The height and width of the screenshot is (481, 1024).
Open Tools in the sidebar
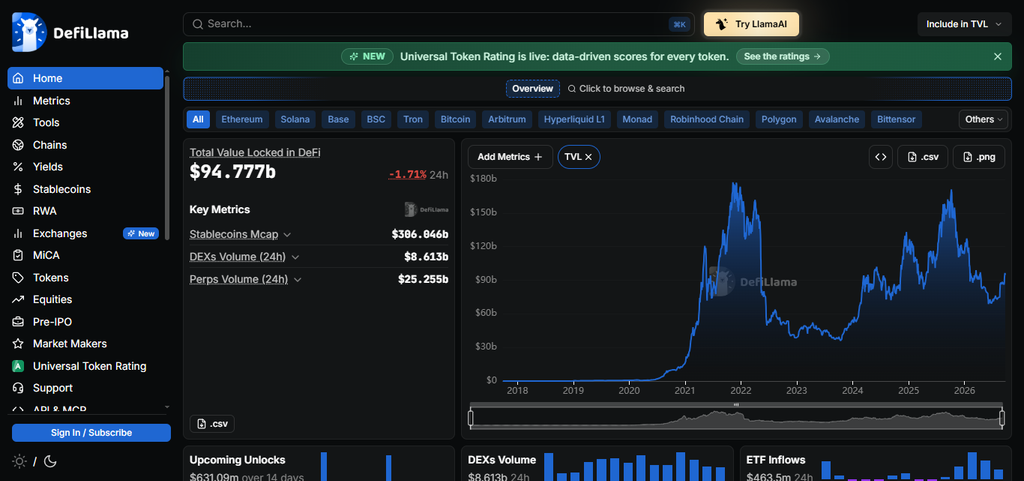pos(85,123)
